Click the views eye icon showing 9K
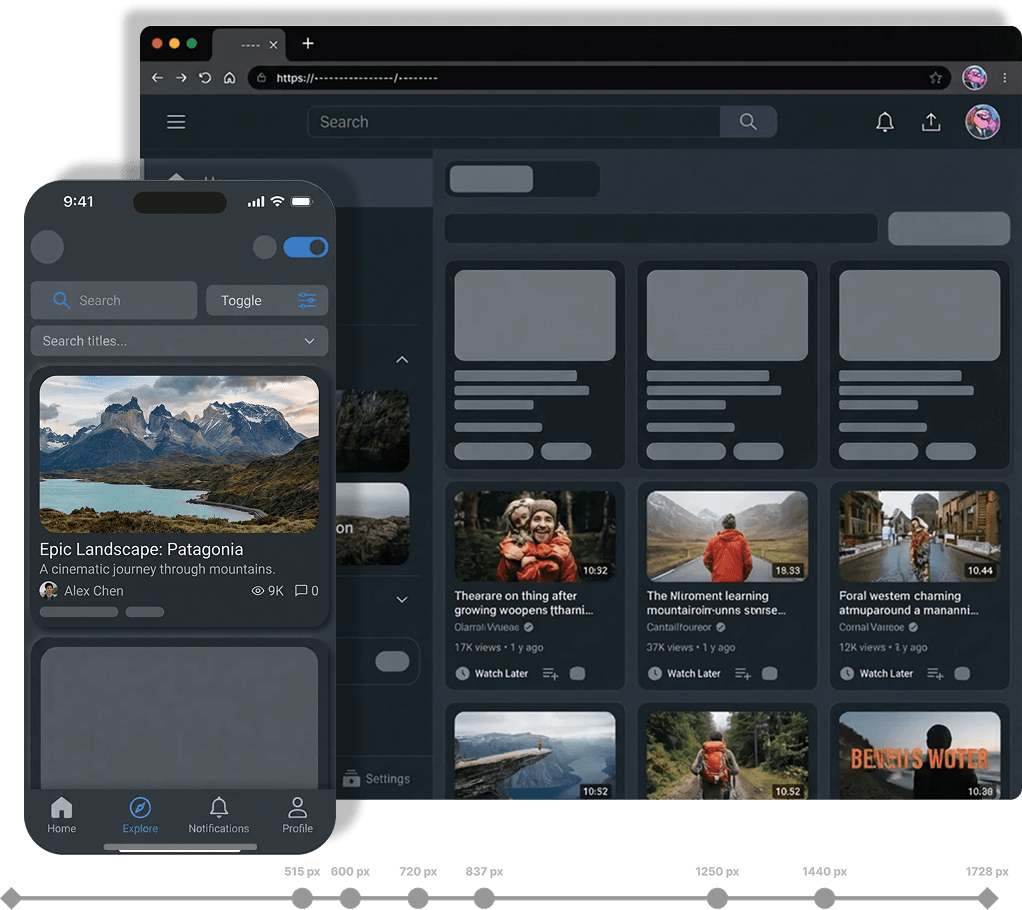The image size is (1022, 910). (258, 591)
